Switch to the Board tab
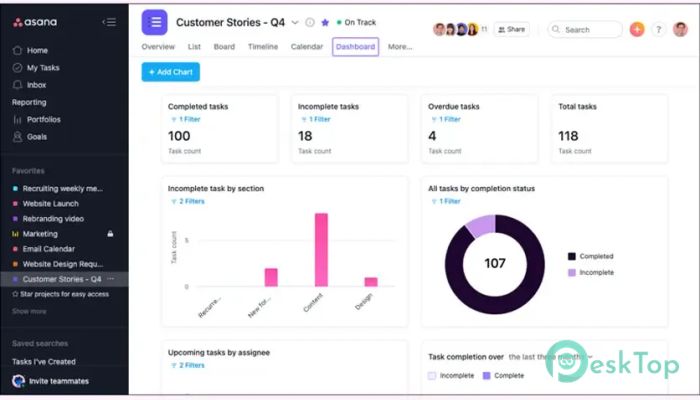 224,46
